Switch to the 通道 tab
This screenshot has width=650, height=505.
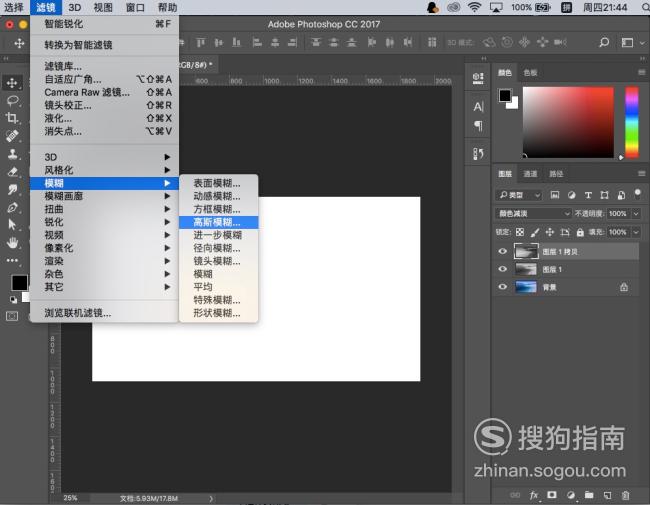click(530, 174)
